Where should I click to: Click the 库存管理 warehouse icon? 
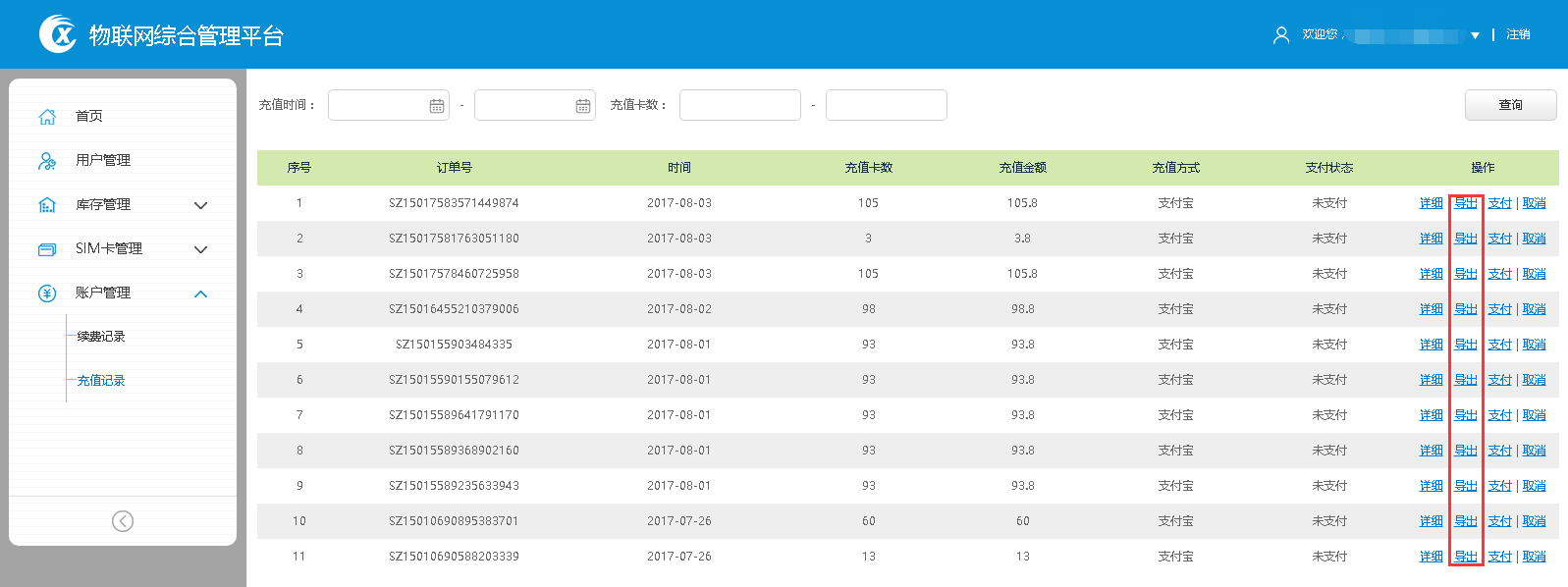click(47, 205)
